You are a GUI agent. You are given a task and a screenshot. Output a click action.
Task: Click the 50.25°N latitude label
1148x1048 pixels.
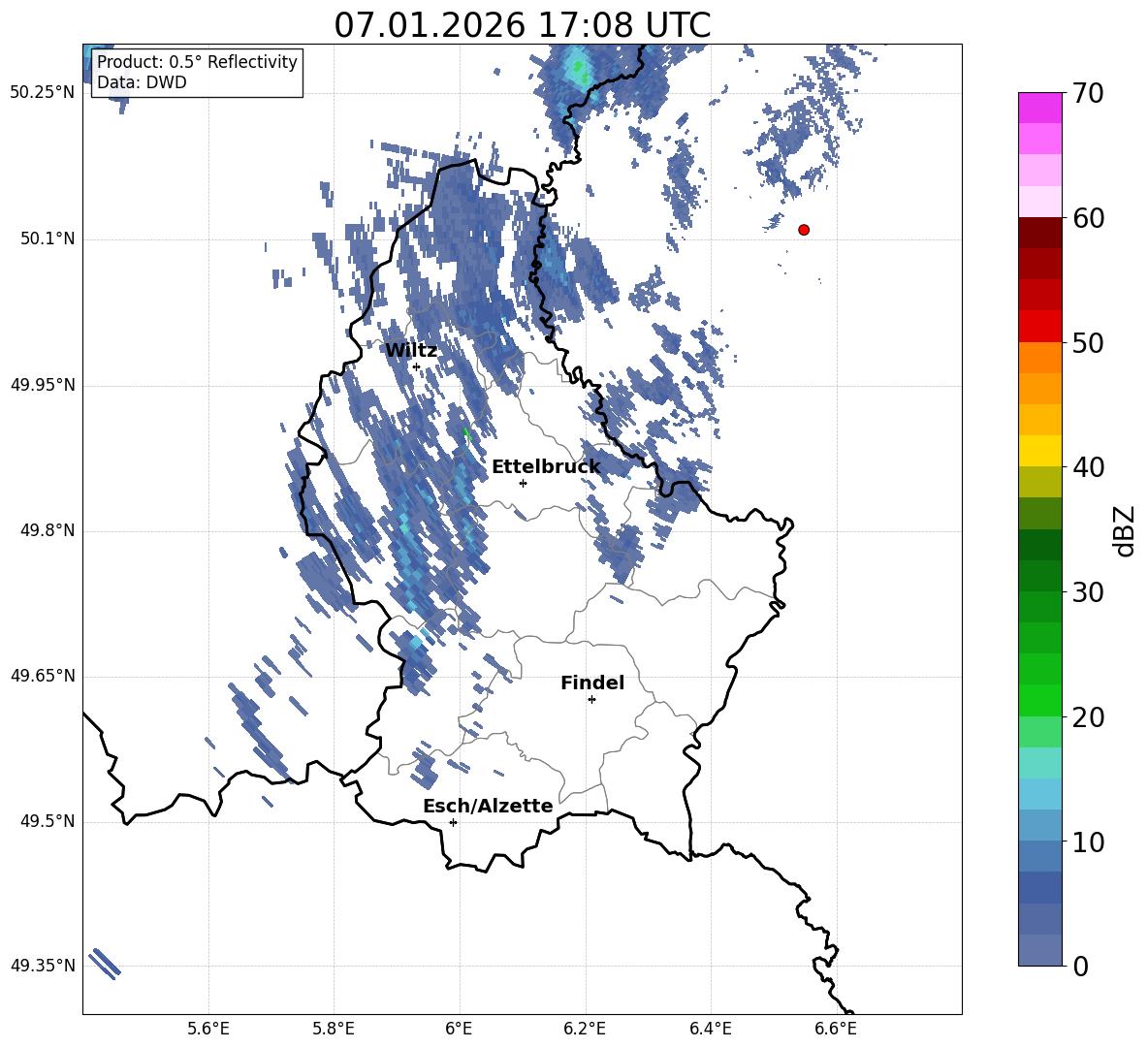coord(43,93)
